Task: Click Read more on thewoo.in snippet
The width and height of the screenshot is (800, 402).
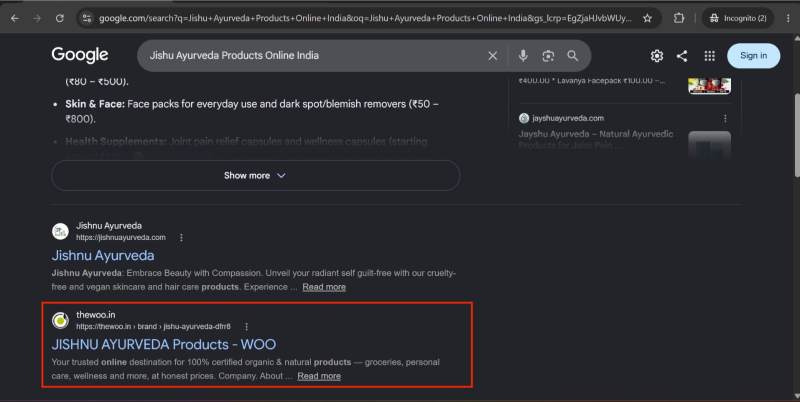Action: pos(319,376)
